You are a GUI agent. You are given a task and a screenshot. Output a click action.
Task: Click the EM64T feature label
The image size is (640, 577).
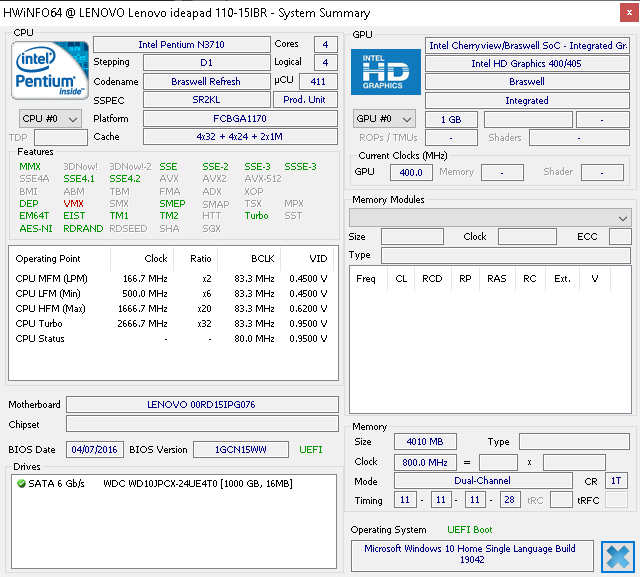(34, 215)
